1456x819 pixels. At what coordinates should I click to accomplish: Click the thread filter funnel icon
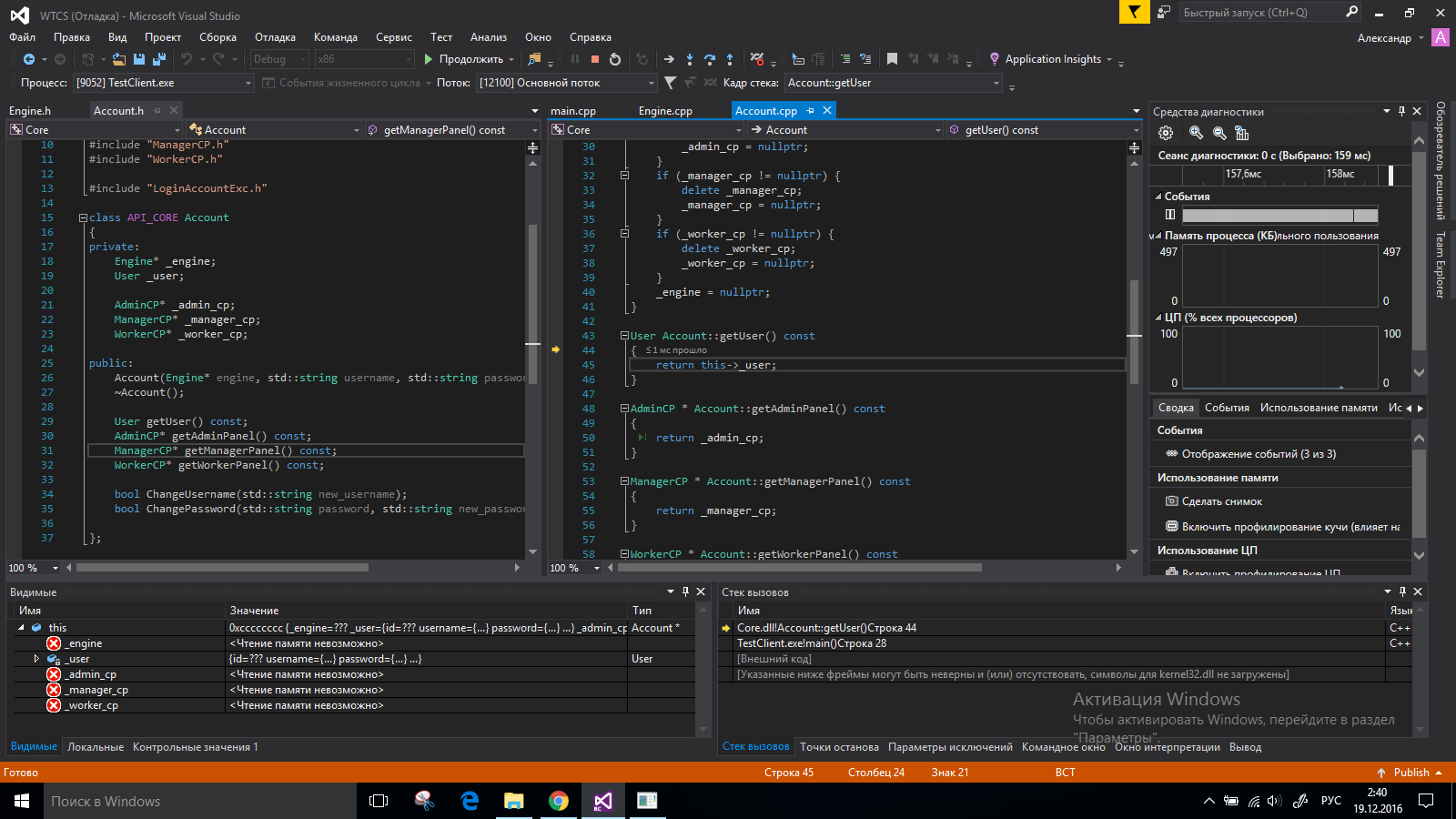coord(671,83)
